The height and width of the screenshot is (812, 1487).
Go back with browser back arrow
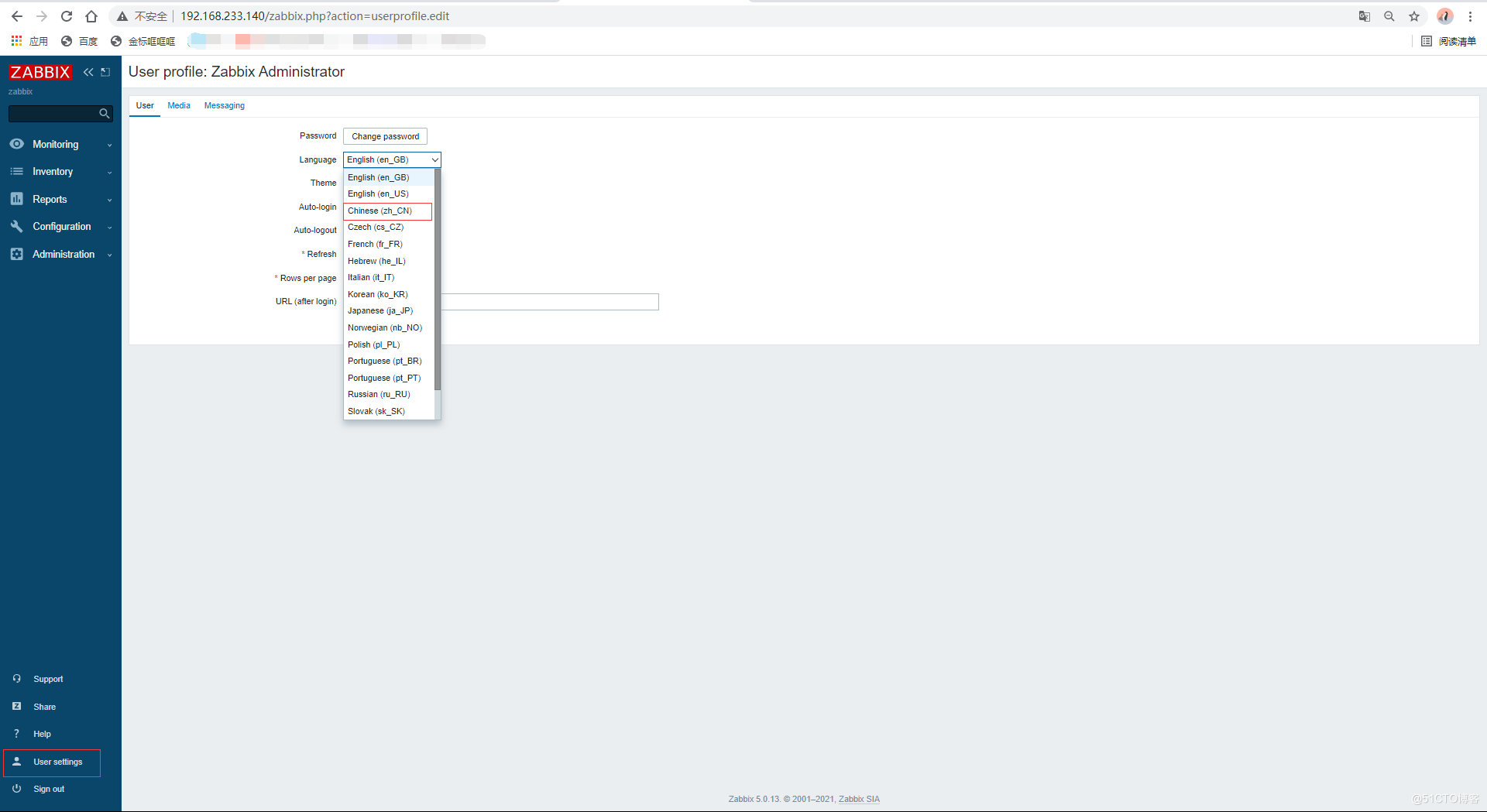click(17, 16)
